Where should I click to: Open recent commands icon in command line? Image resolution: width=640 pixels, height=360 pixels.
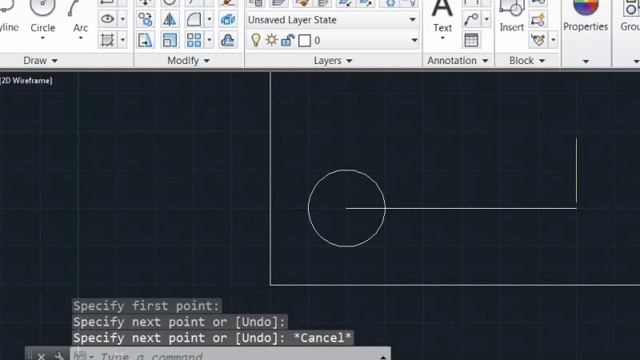[x=82, y=356]
